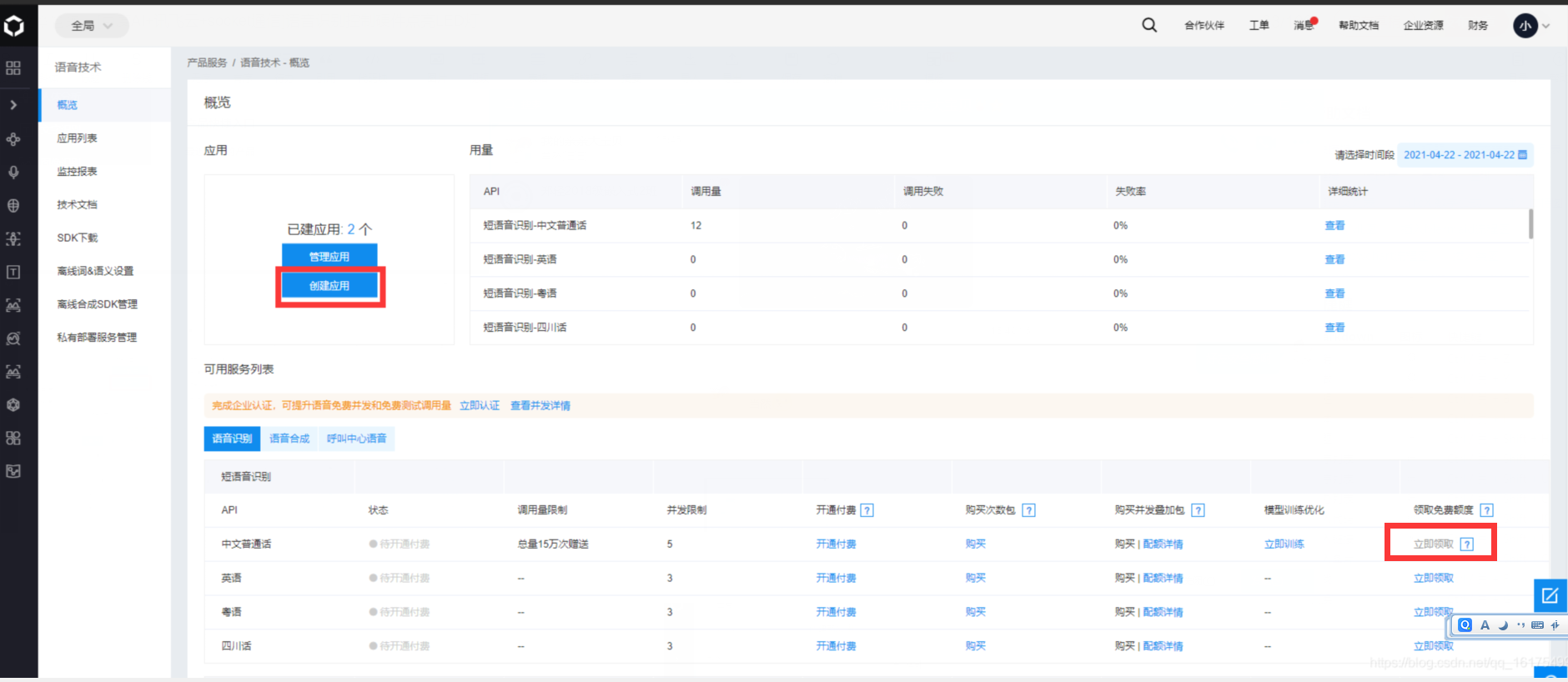Screen dimensions: 1568x682
Task: Click the app count number 2
Action: [351, 229]
